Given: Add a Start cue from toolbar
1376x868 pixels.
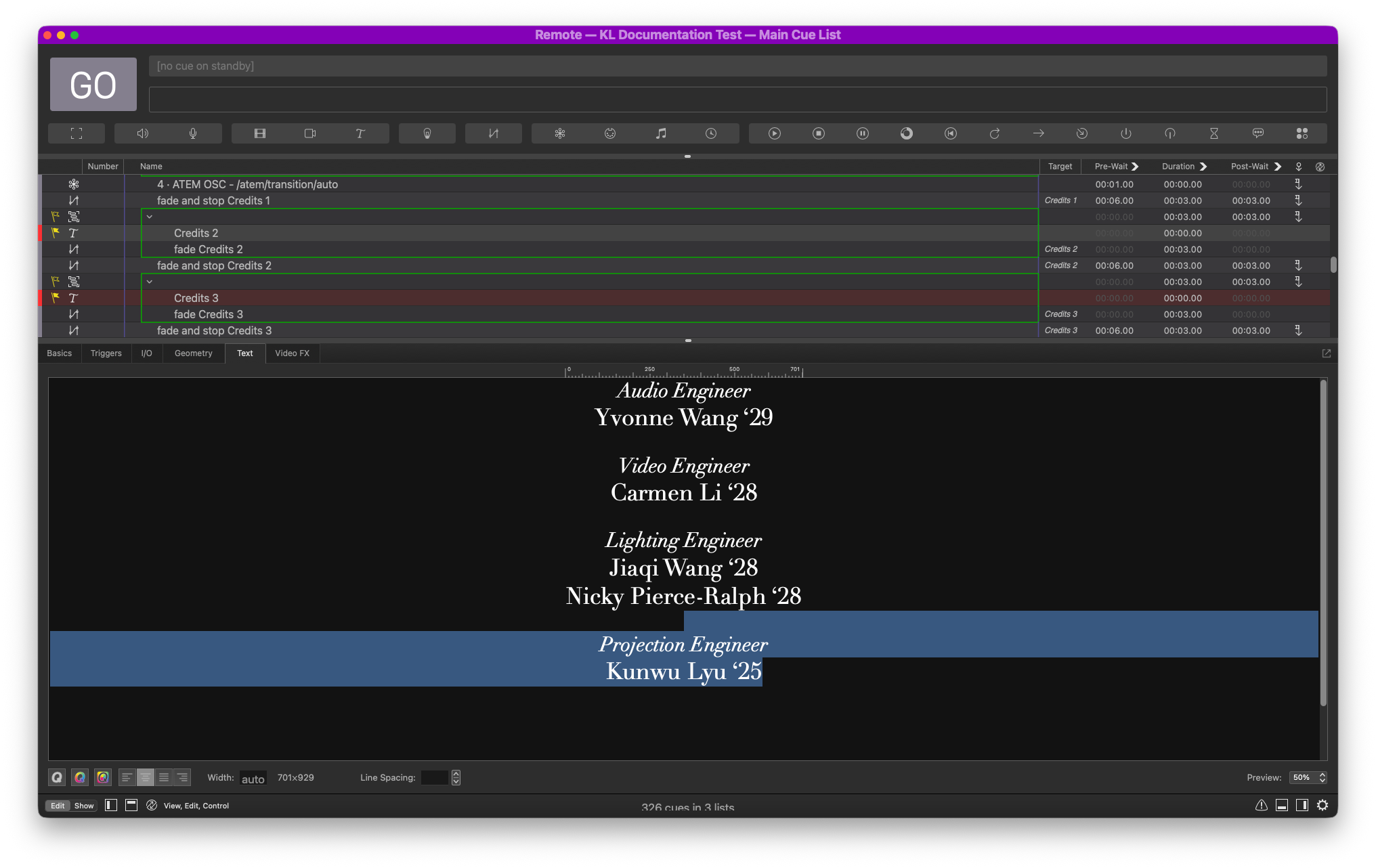Looking at the screenshot, I should (775, 133).
